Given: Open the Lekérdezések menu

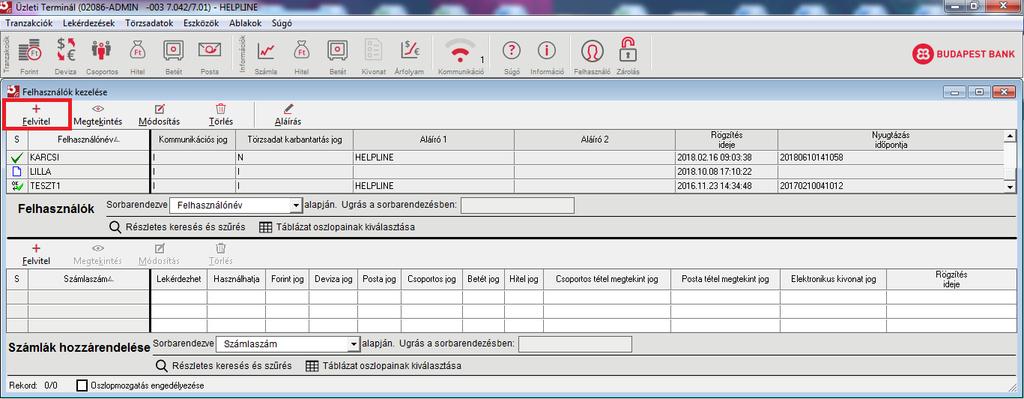Looking at the screenshot, I should point(89,23).
